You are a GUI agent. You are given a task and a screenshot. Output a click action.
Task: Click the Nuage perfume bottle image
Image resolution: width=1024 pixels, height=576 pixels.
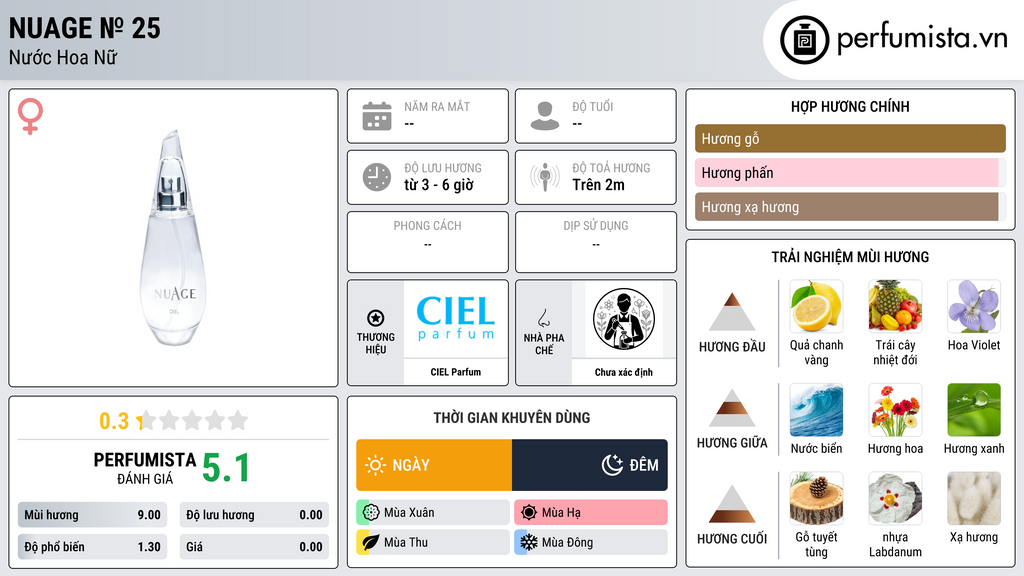174,238
